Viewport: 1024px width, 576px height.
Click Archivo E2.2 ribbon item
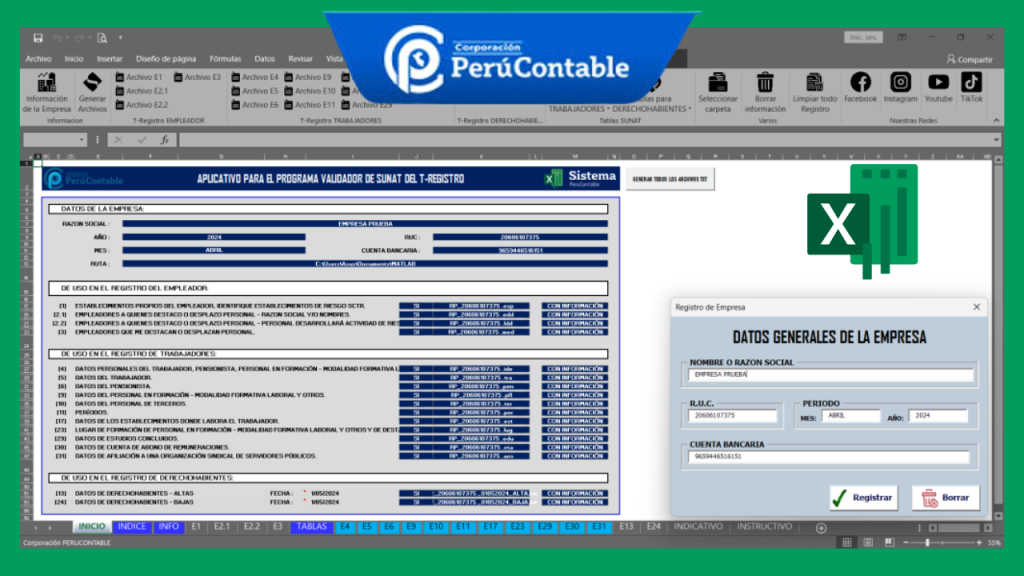pyautogui.click(x=142, y=104)
